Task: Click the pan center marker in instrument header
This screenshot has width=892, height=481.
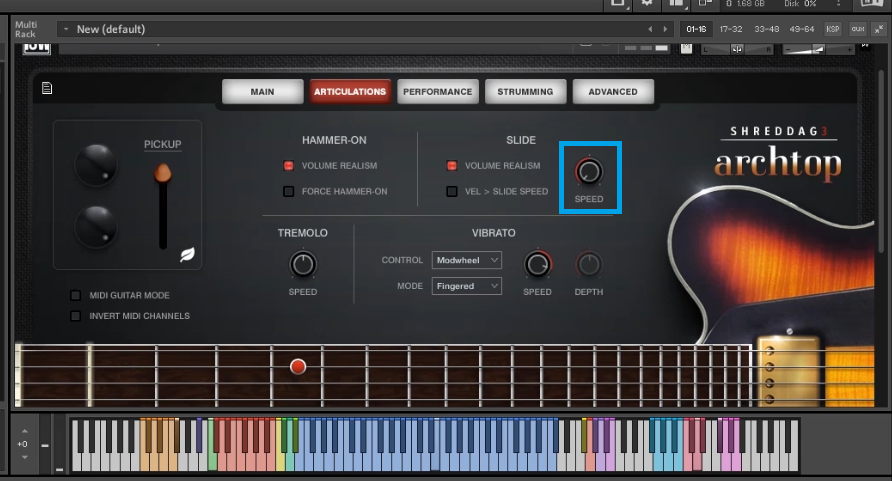Action: coord(737,49)
